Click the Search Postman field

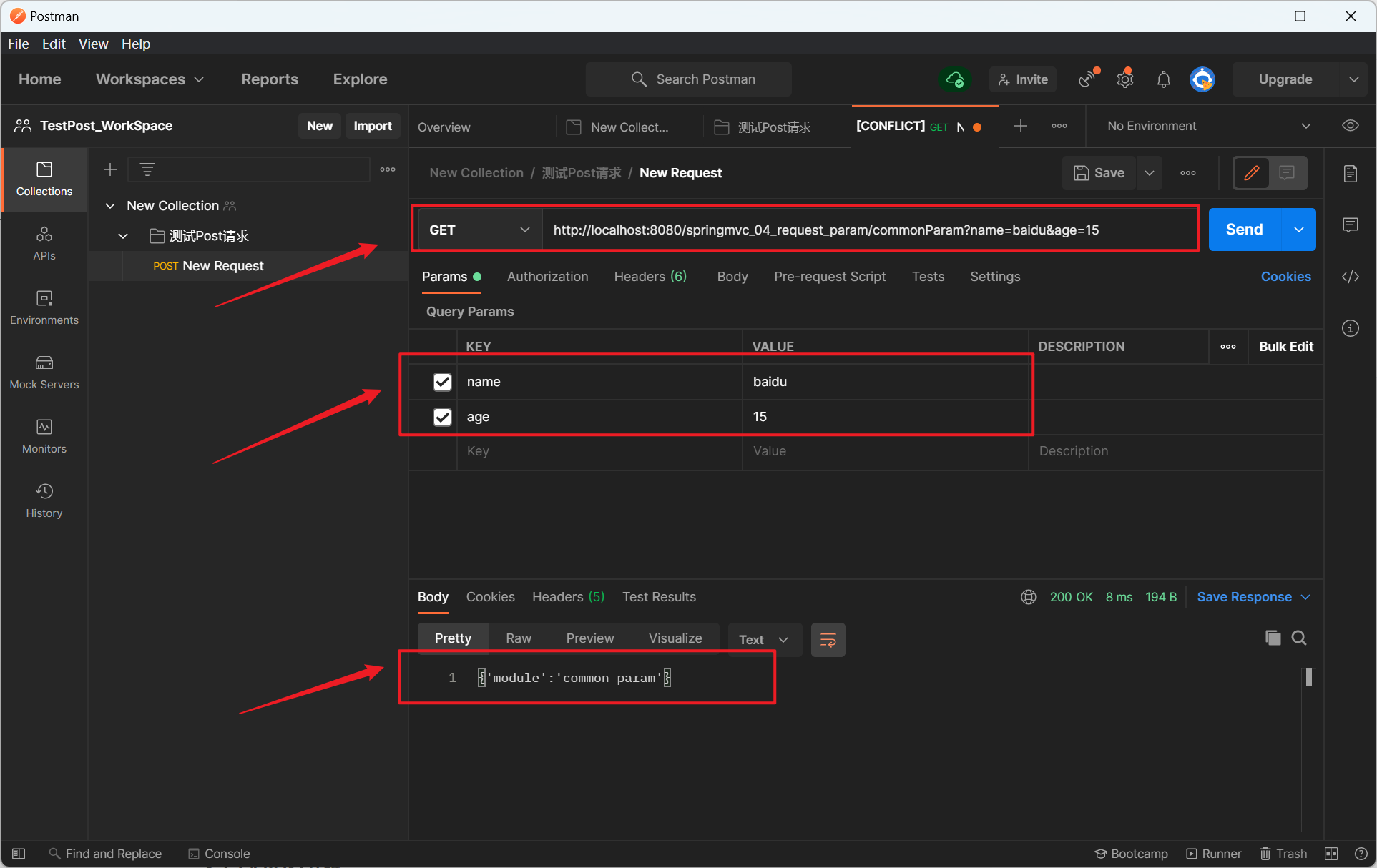pos(689,79)
